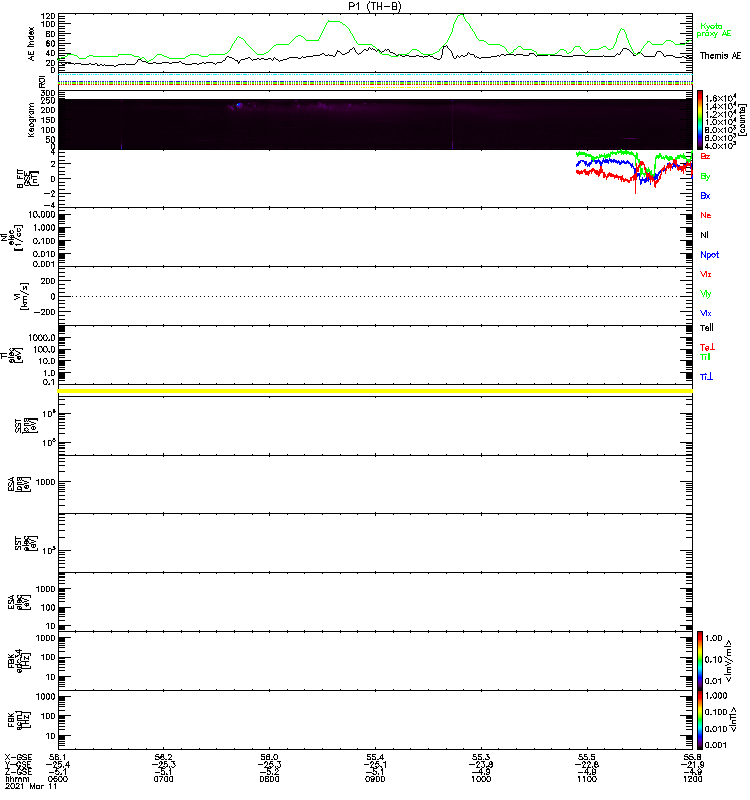Click the '1200' time tick label
750x800 pixels.
coord(692,779)
